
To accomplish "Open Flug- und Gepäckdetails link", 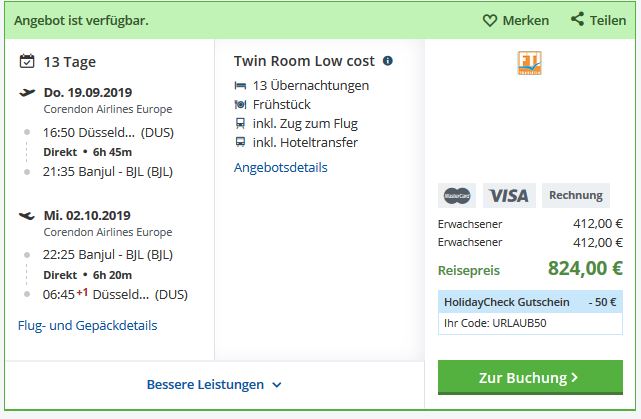I will 87,326.
